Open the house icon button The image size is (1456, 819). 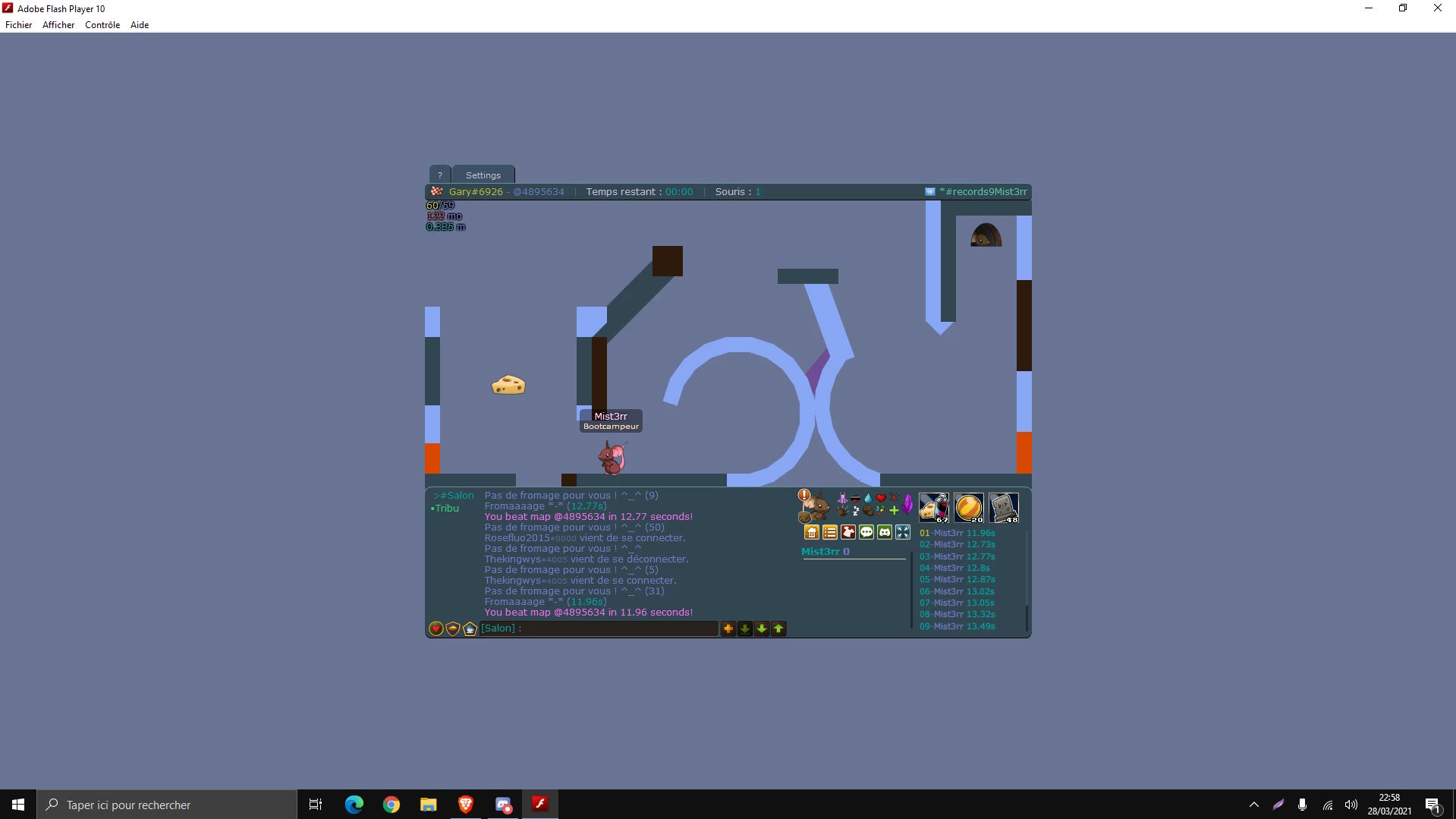pos(812,532)
